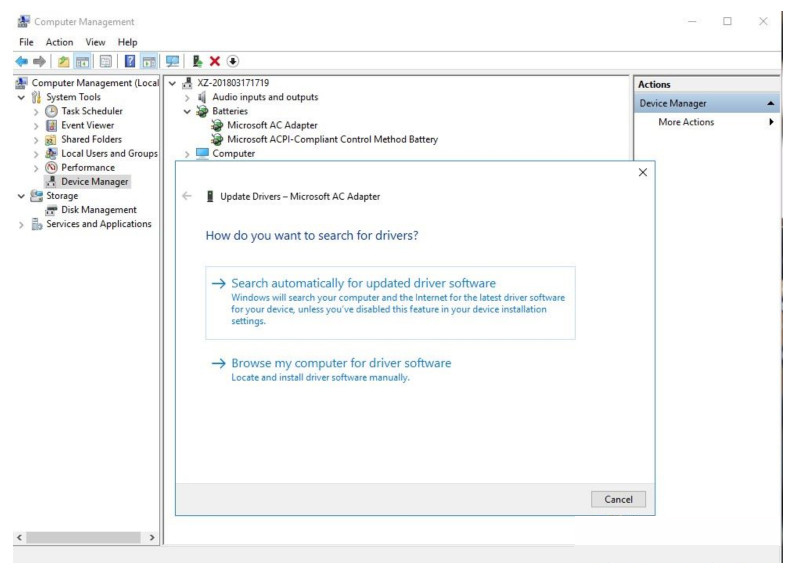Click the Properties icon in toolbar

(x=107, y=62)
